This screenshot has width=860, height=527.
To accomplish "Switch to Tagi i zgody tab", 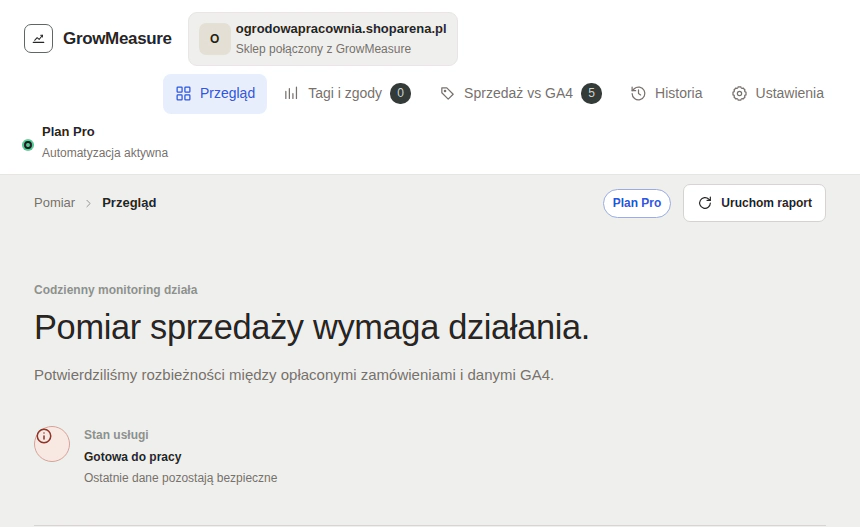I will point(347,94).
